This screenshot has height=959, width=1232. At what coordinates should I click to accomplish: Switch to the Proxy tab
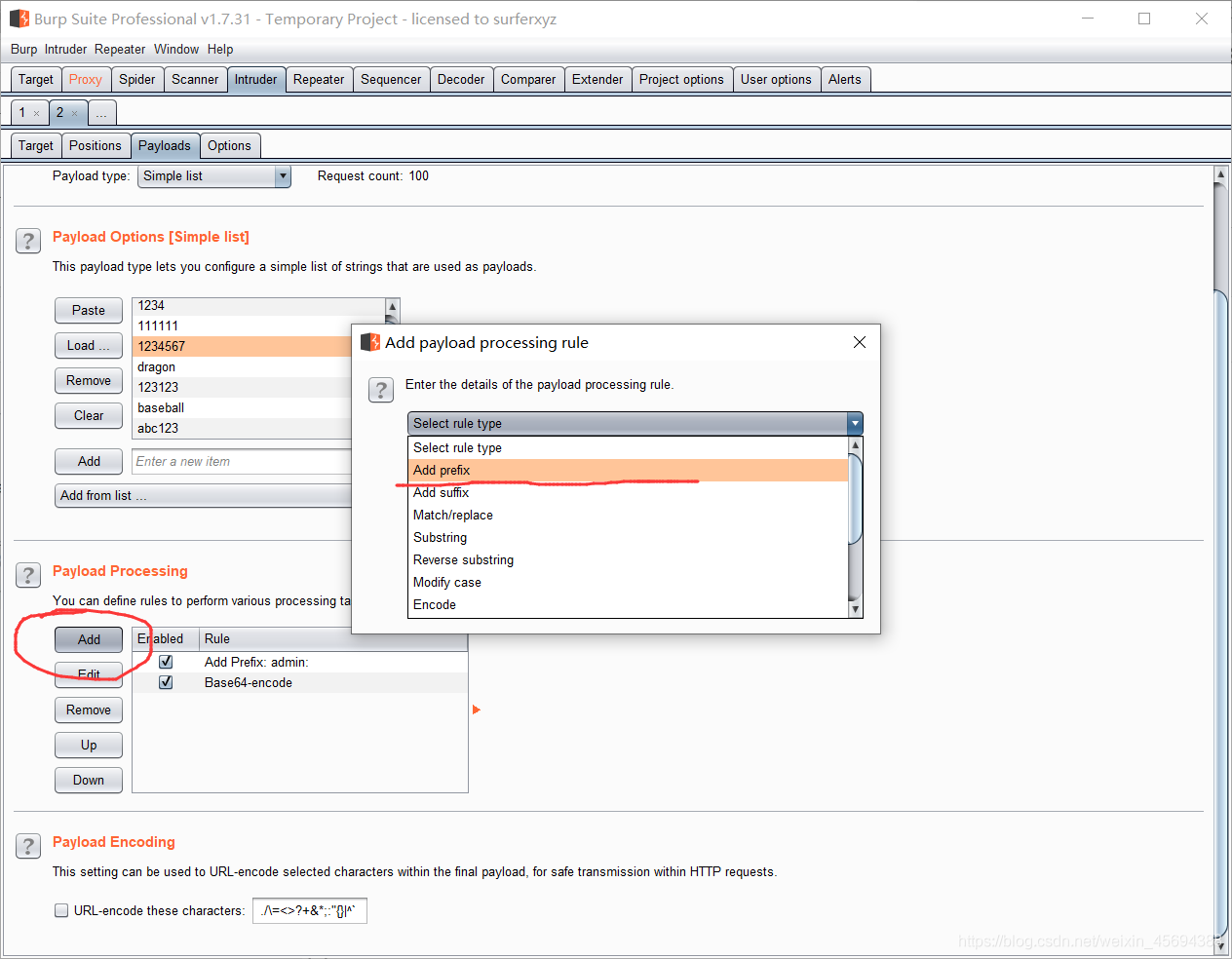pos(86,80)
